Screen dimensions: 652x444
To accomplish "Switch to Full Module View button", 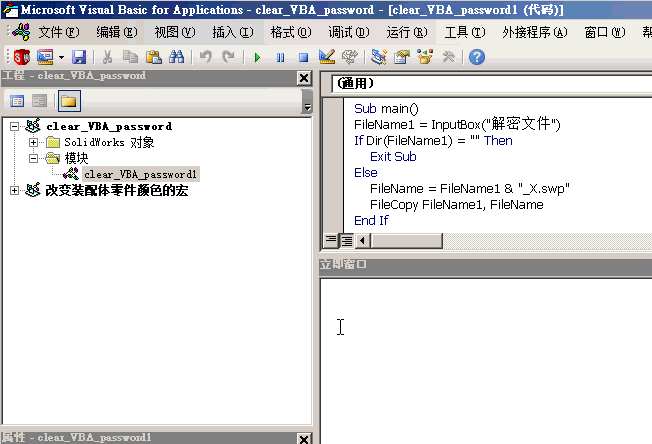I will [x=347, y=240].
